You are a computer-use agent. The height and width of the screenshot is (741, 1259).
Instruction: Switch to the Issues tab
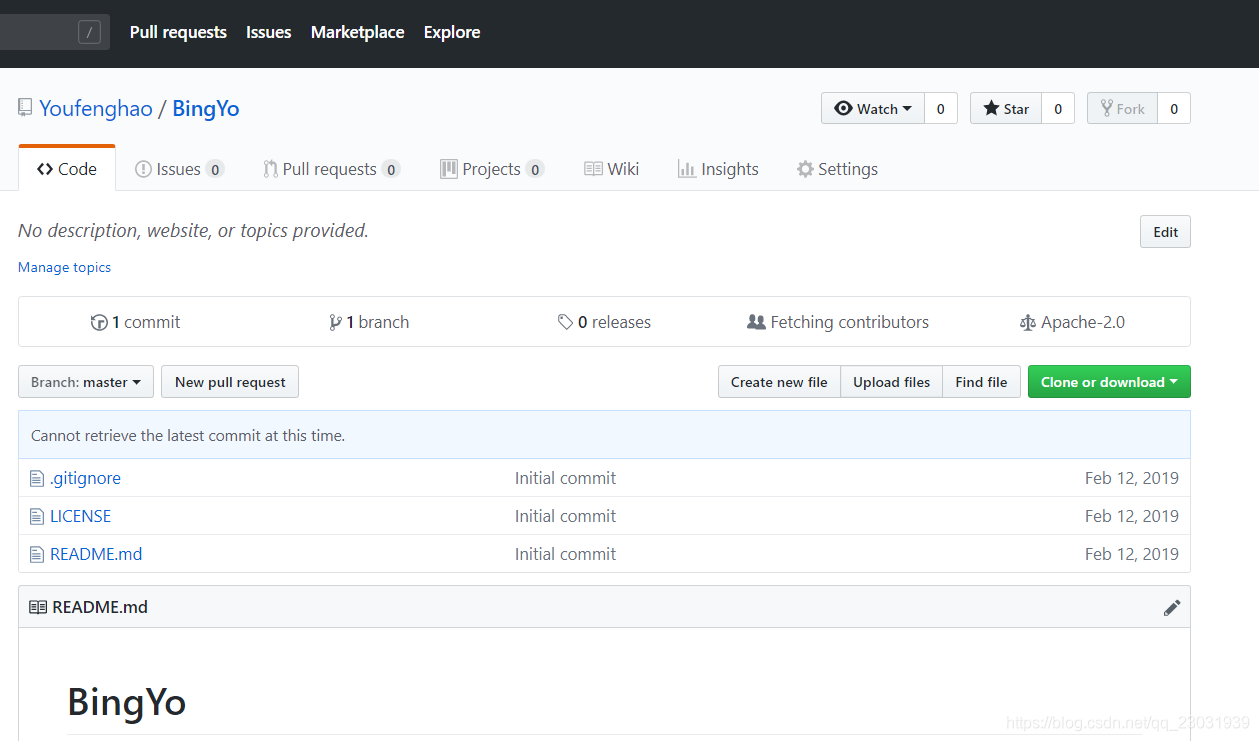point(179,169)
